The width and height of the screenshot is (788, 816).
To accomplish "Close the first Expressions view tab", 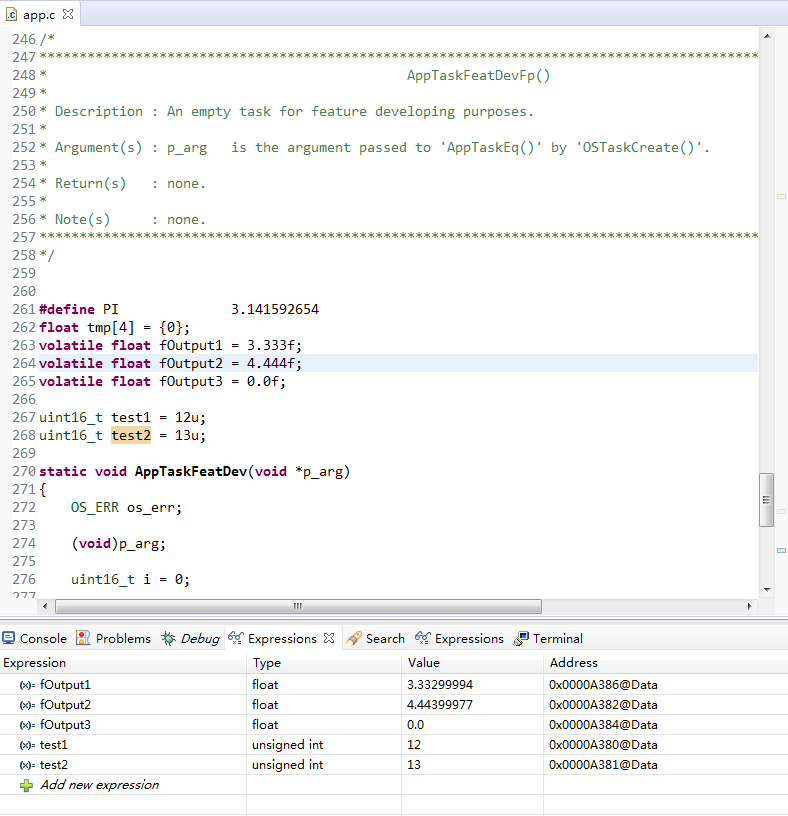I will (329, 639).
